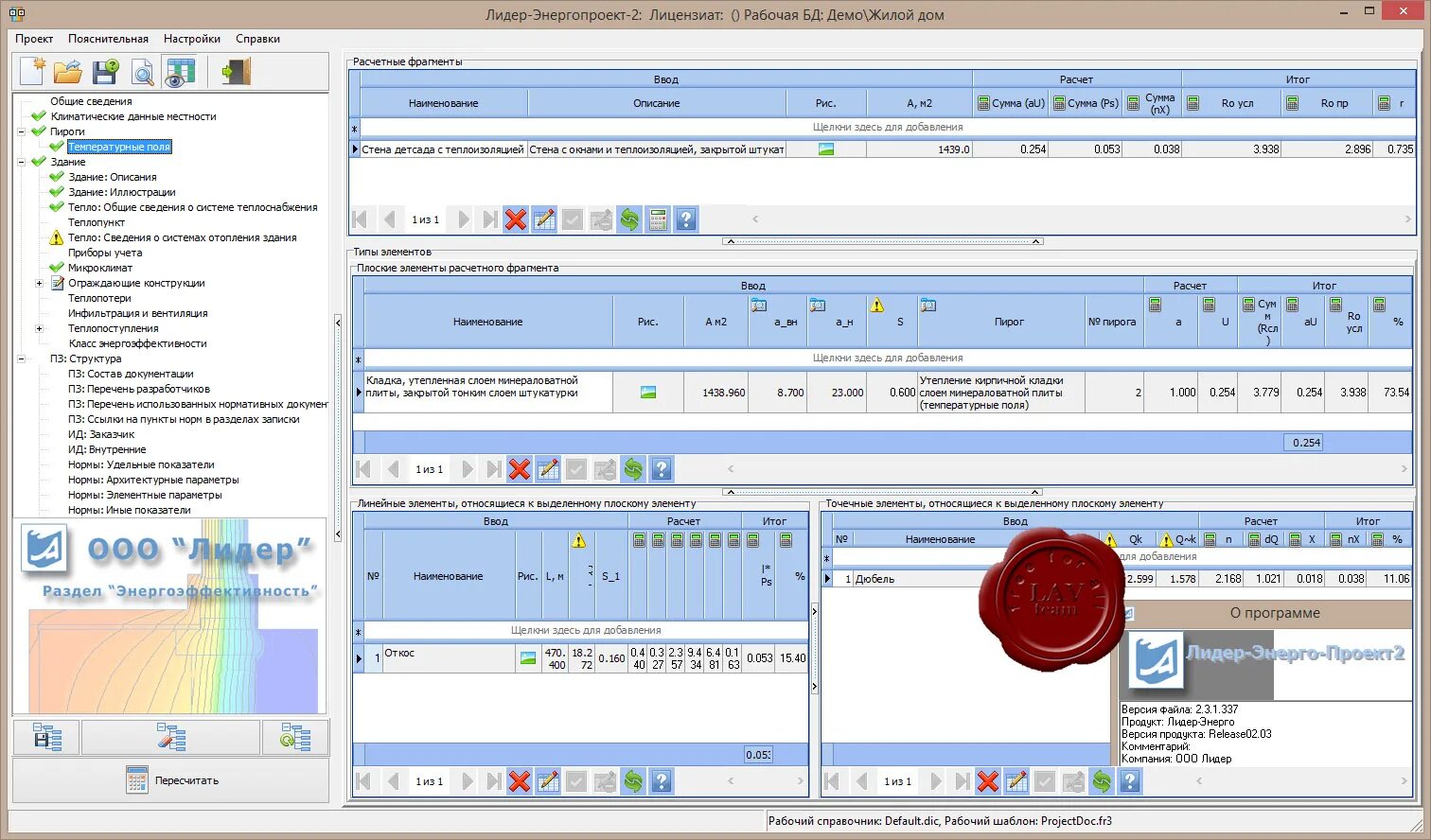1431x840 pixels.
Task: Click 'Щелкни здесь для добавления' in Линейные элементы
Action: click(586, 630)
